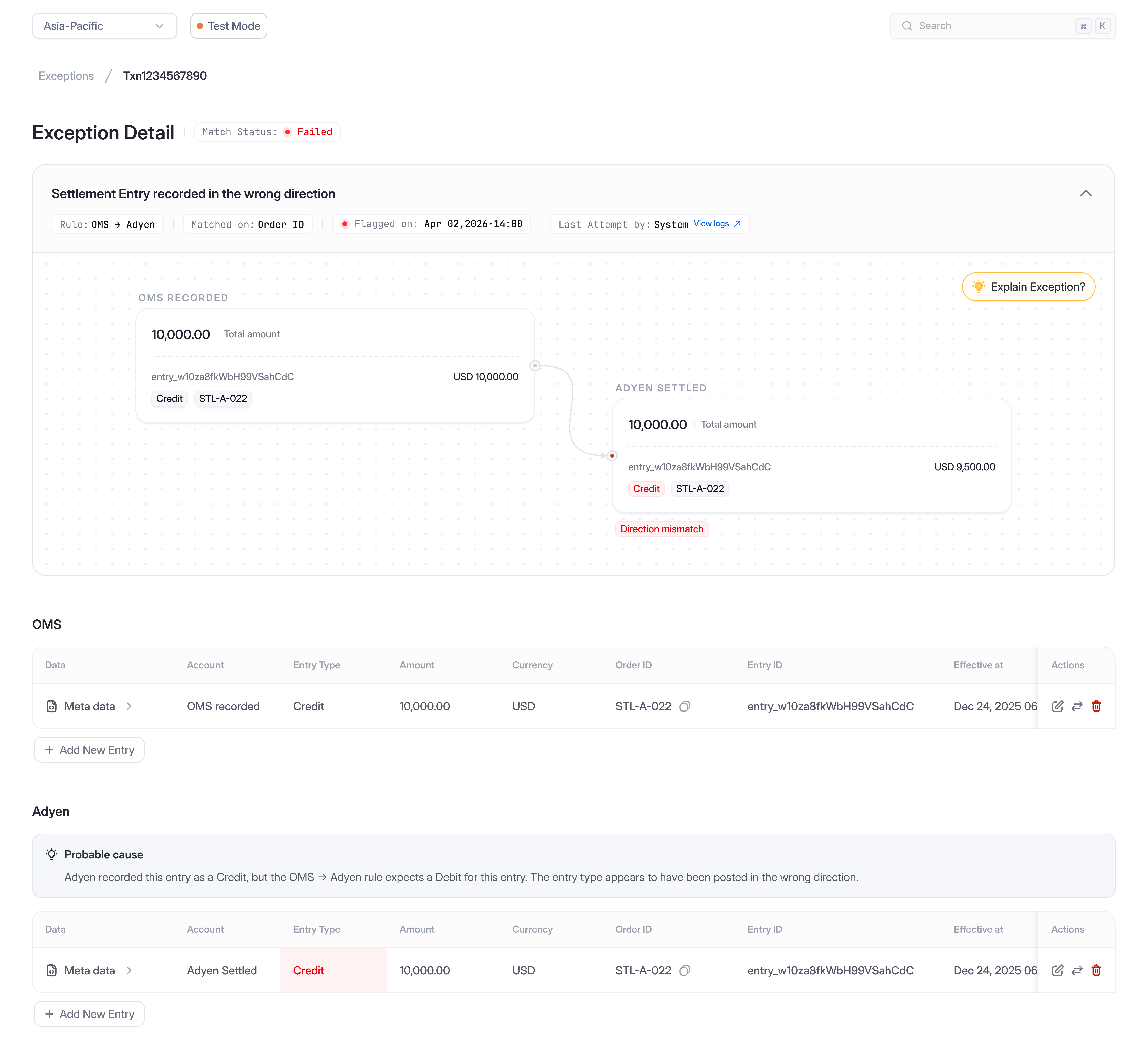Add New Entry under Adyen table
Screen dimensions: 1148x1059
click(x=89, y=1014)
